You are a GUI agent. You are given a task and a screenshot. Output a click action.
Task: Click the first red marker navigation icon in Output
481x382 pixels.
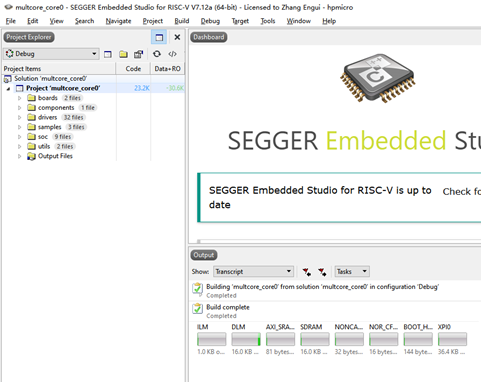tap(307, 272)
